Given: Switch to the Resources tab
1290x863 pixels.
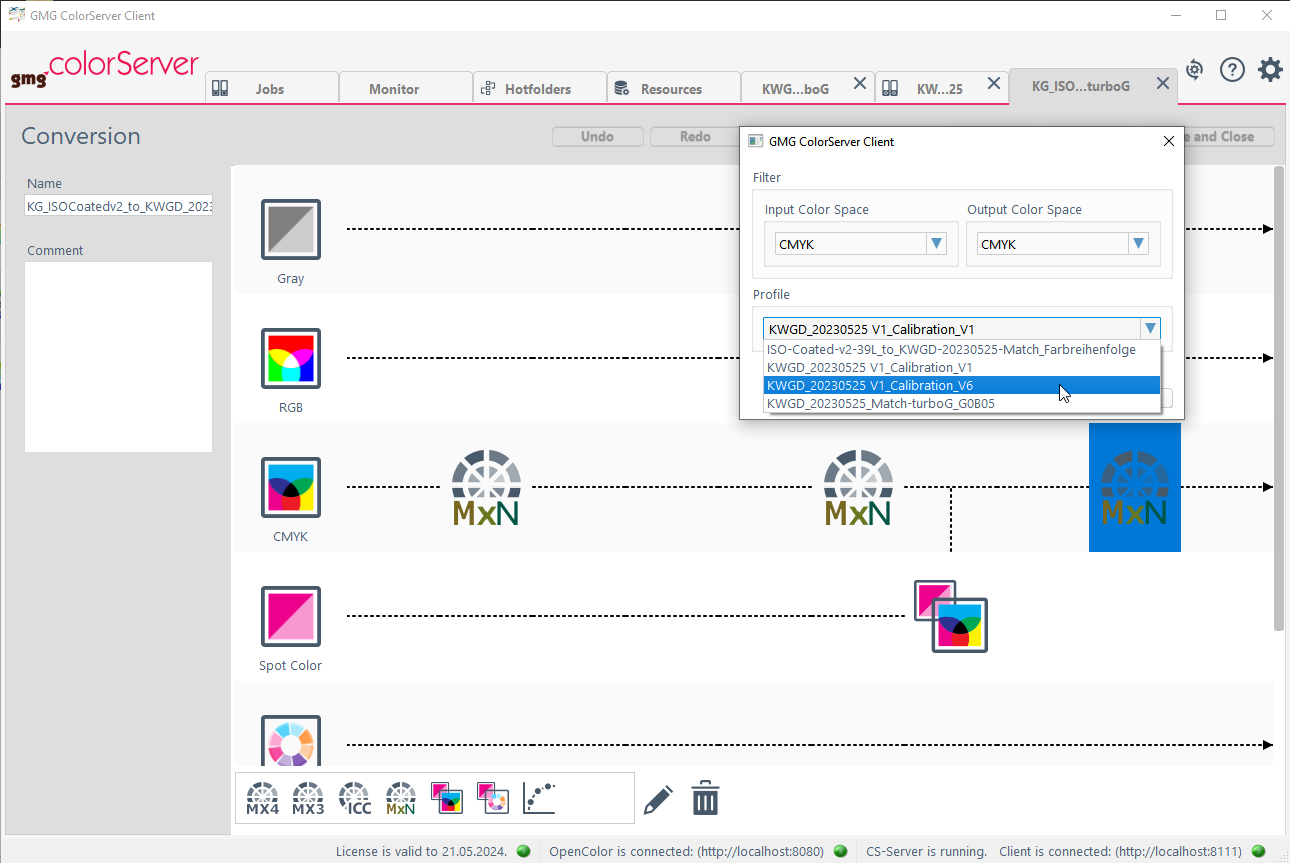Looking at the screenshot, I should [674, 88].
